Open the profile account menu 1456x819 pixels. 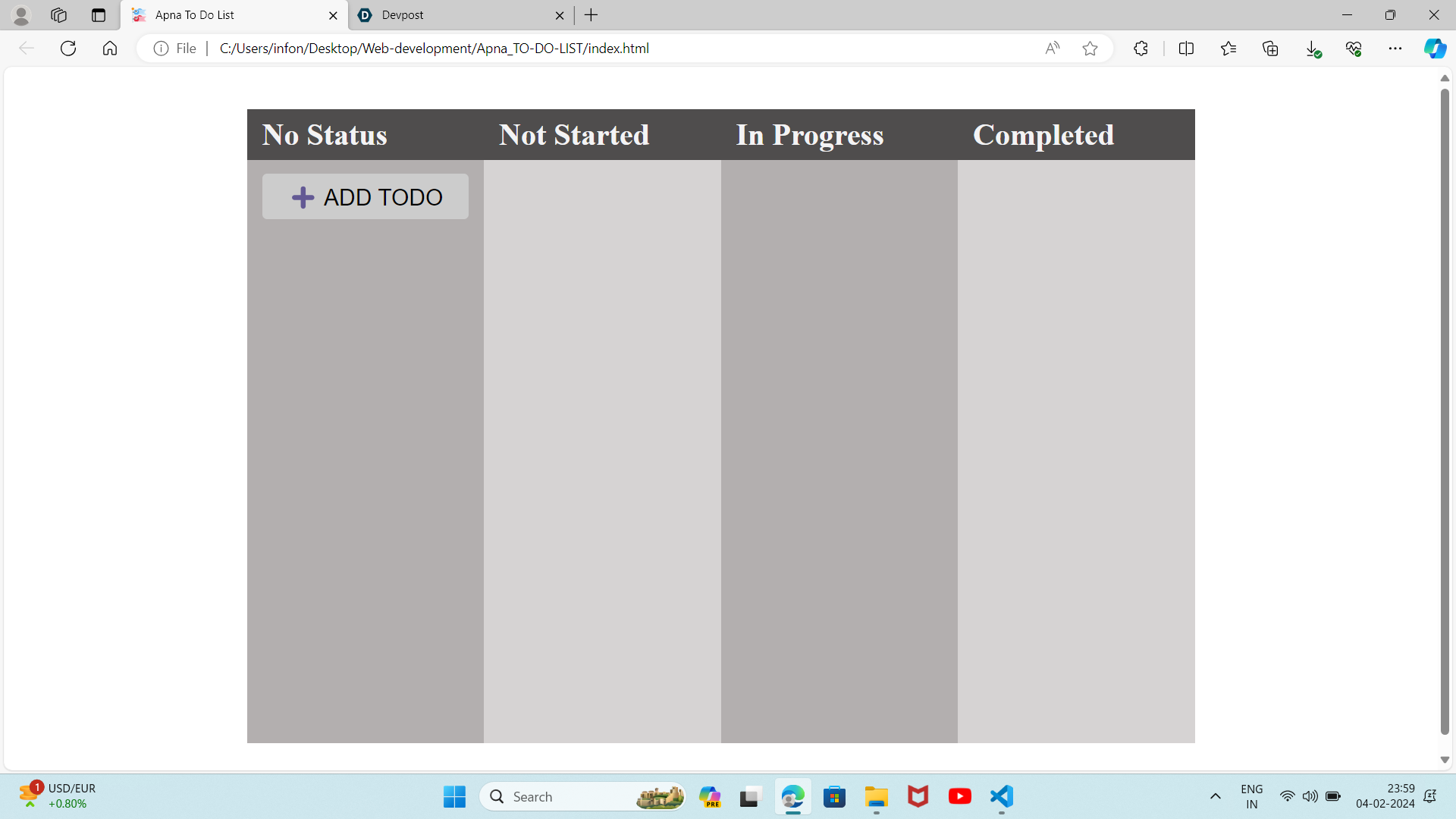pyautogui.click(x=21, y=15)
